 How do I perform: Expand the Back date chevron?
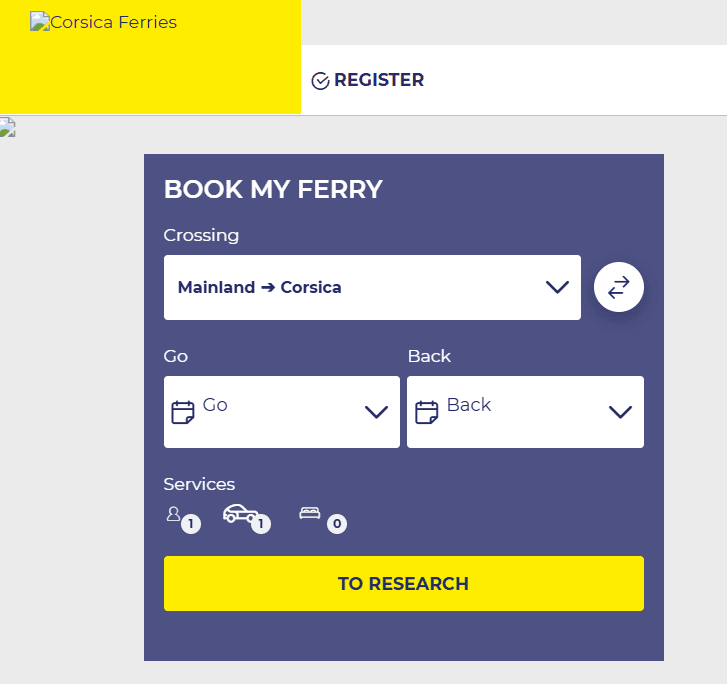621,412
